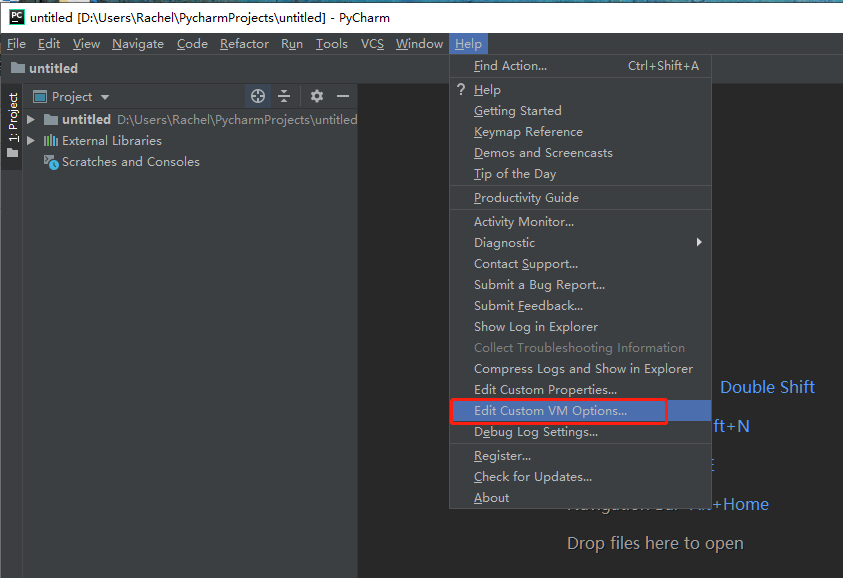Click the locate/scroll from source crosshair icon
843x578 pixels.
(x=258, y=96)
